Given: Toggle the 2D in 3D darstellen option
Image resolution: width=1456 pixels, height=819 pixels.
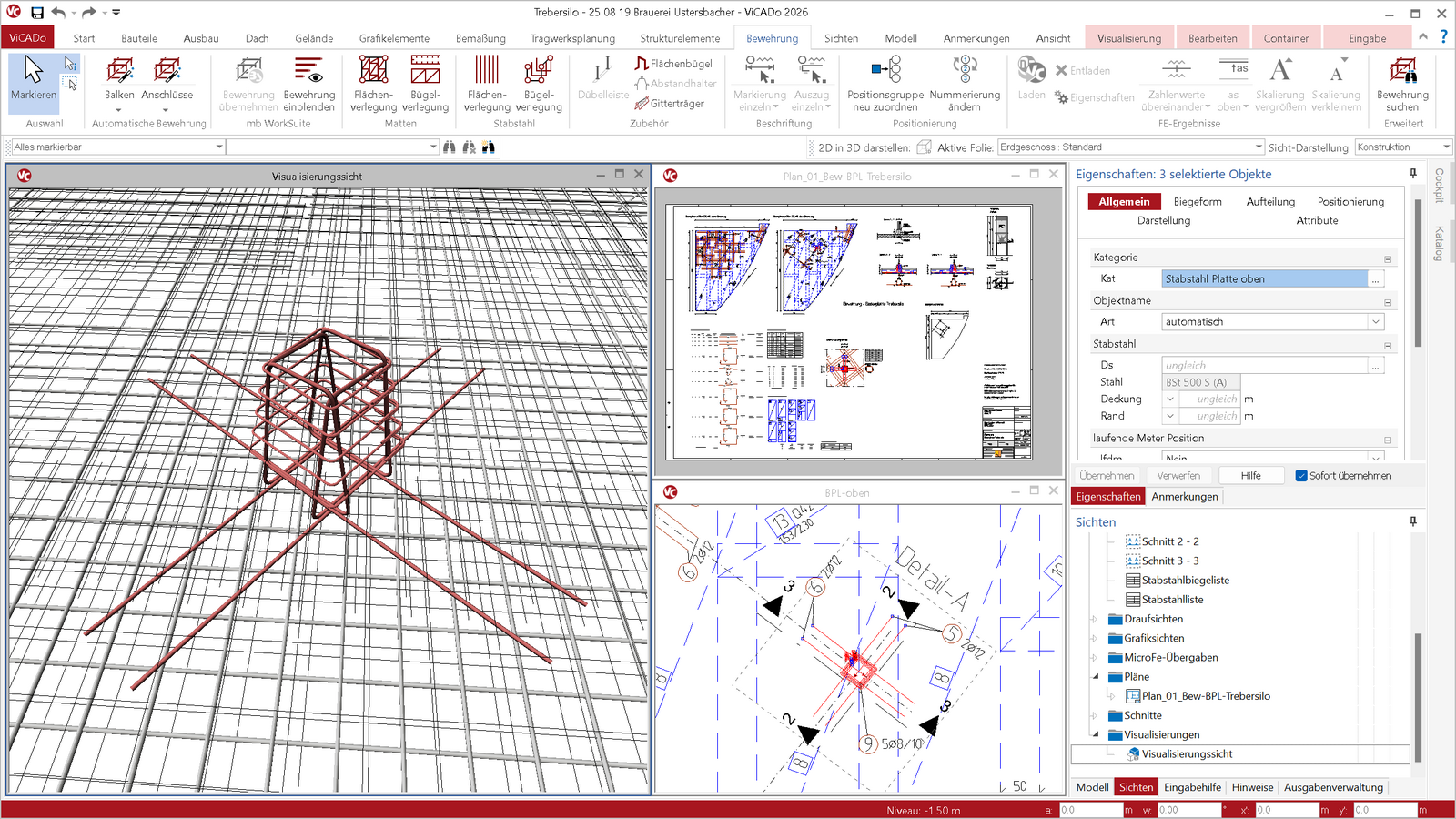Looking at the screenshot, I should pos(925,147).
